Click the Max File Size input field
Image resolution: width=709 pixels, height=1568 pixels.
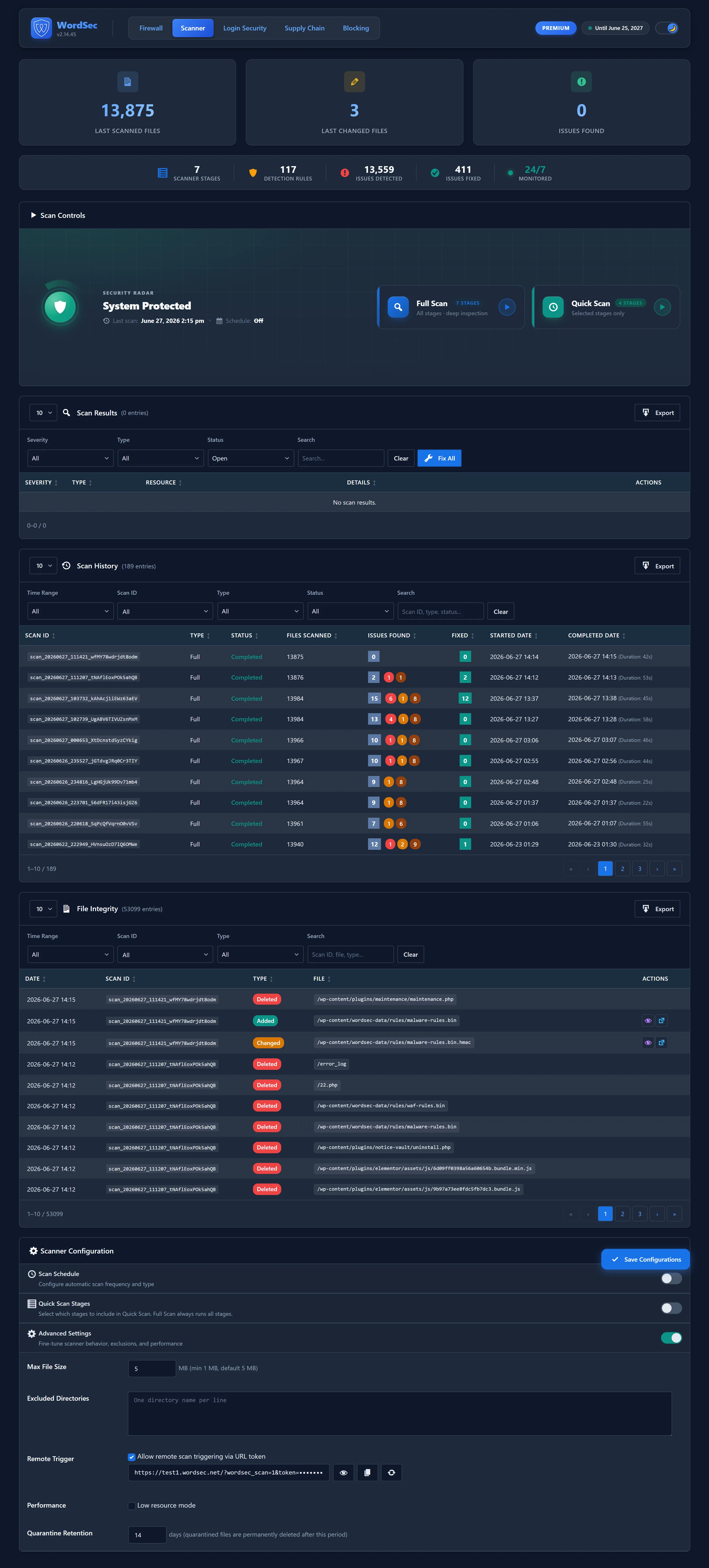click(x=152, y=1368)
